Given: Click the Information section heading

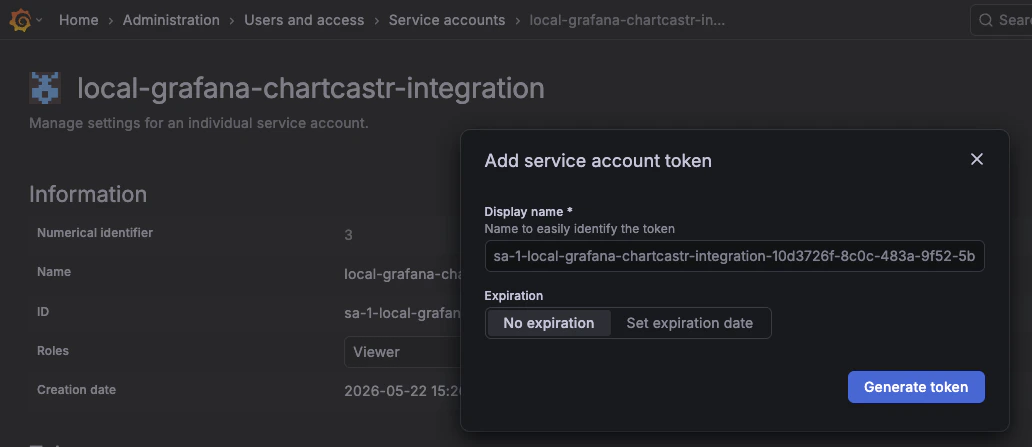Looking at the screenshot, I should (88, 194).
